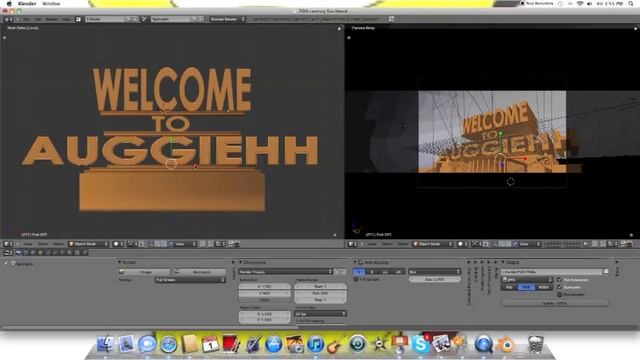Viewport: 640px width, 360px height.
Task: Click the scene browse icon beside the scene name field
Action: pyautogui.click(x=144, y=19)
